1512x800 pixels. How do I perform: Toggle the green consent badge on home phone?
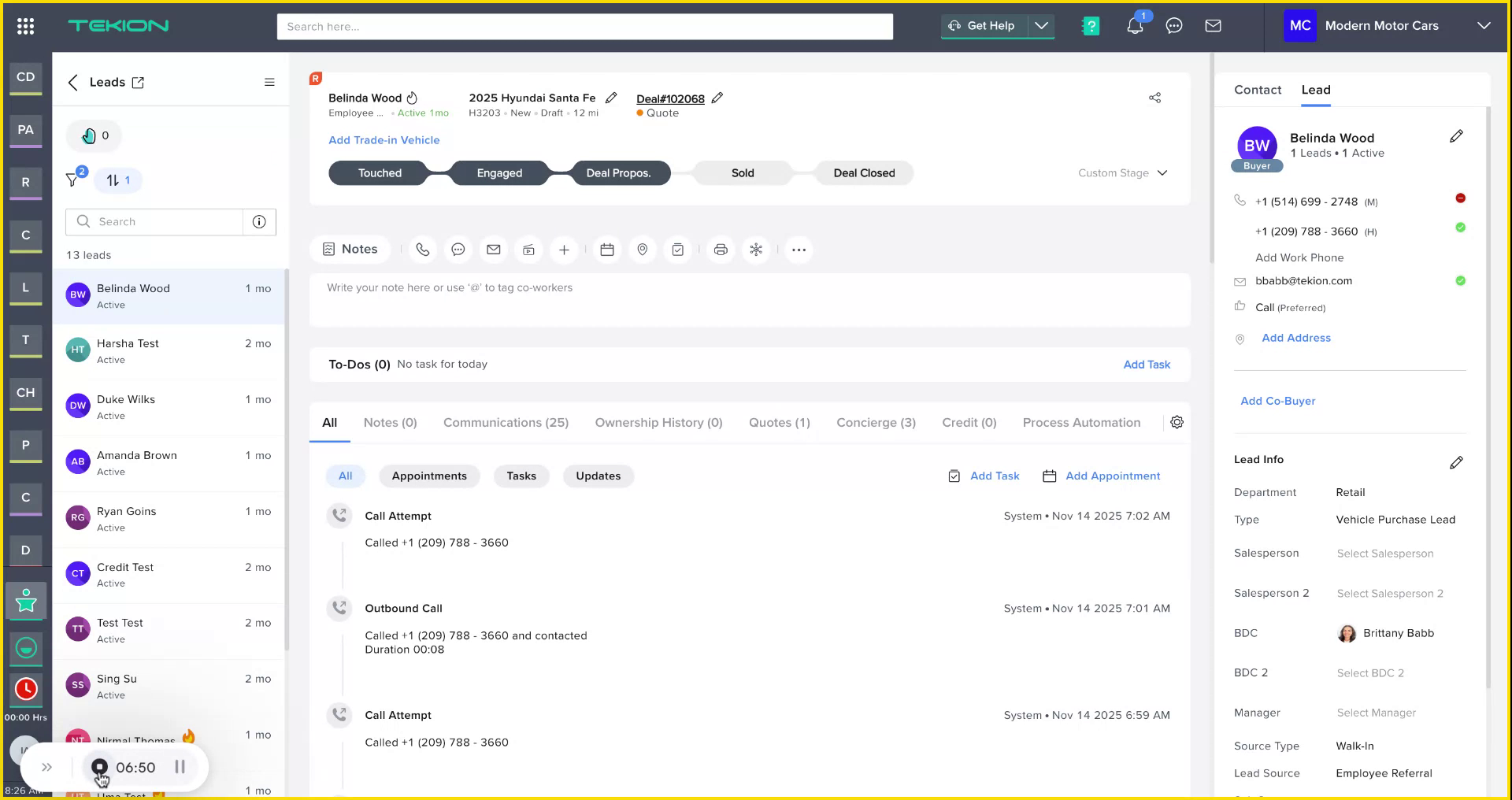[1460, 227]
